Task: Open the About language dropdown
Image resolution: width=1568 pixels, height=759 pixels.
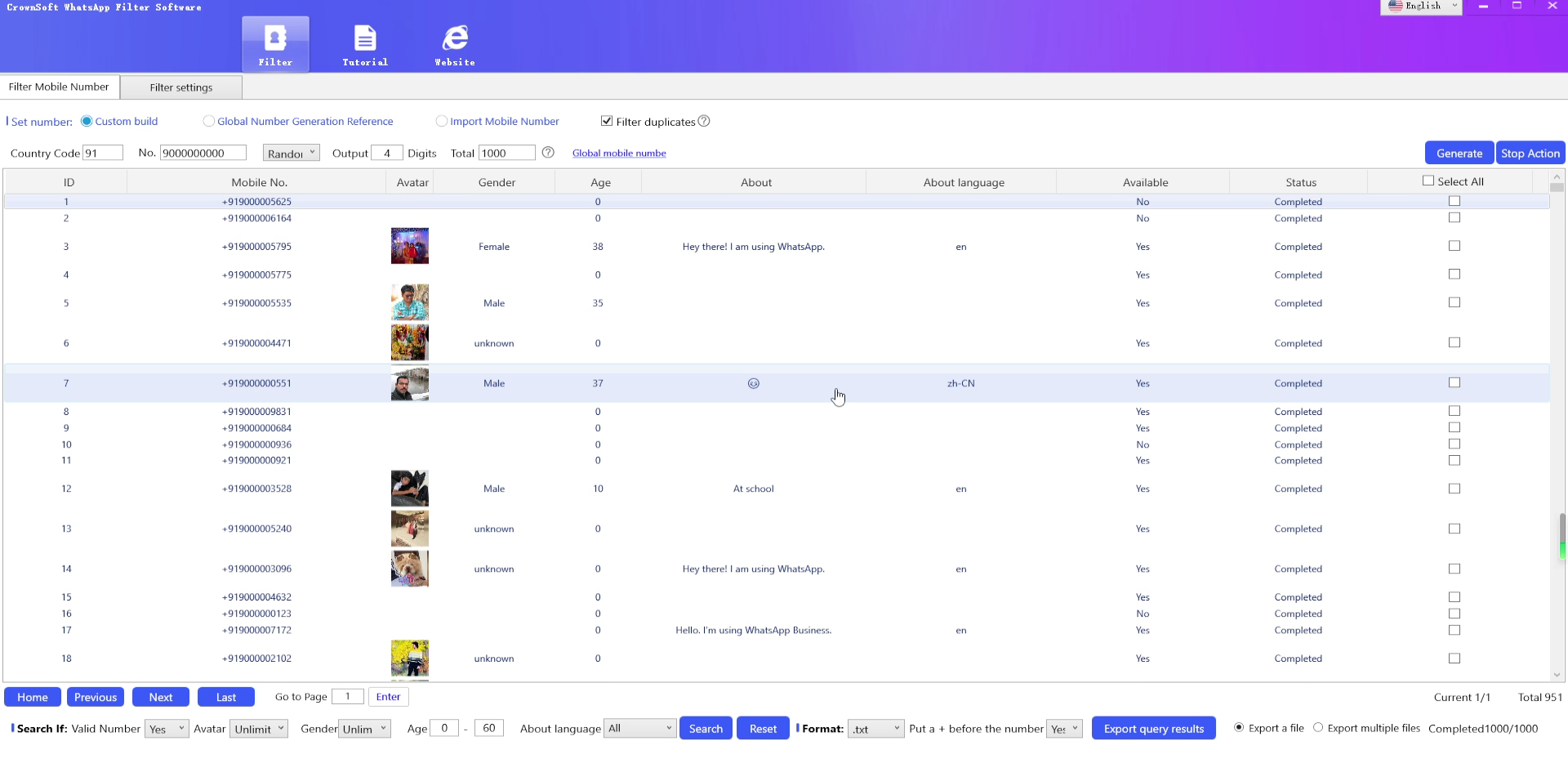Action: [640, 728]
